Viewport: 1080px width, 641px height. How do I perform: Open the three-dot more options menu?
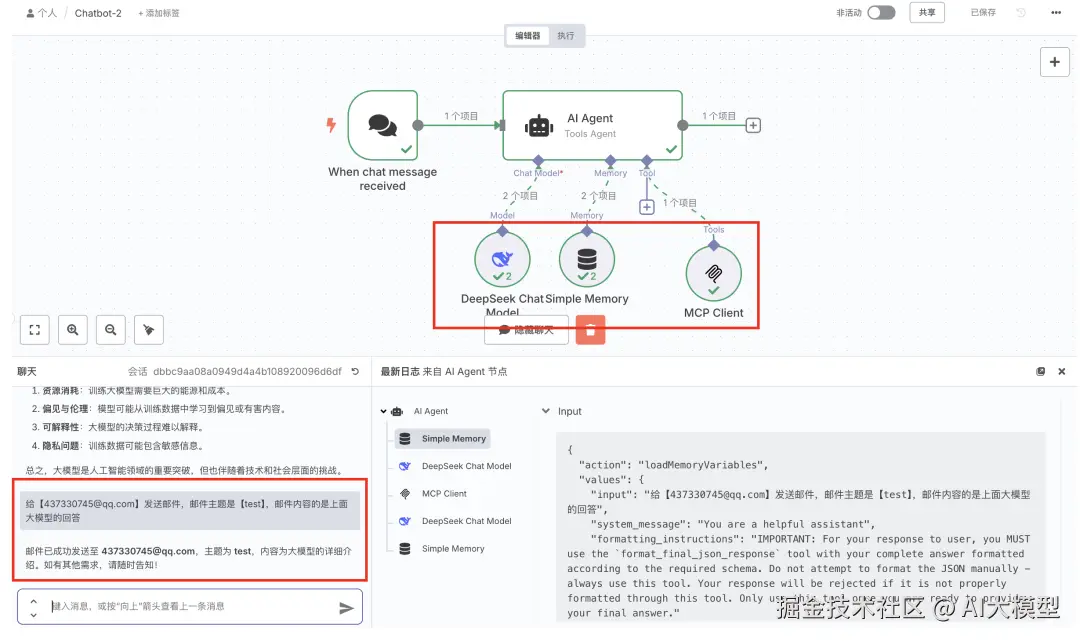(1056, 12)
